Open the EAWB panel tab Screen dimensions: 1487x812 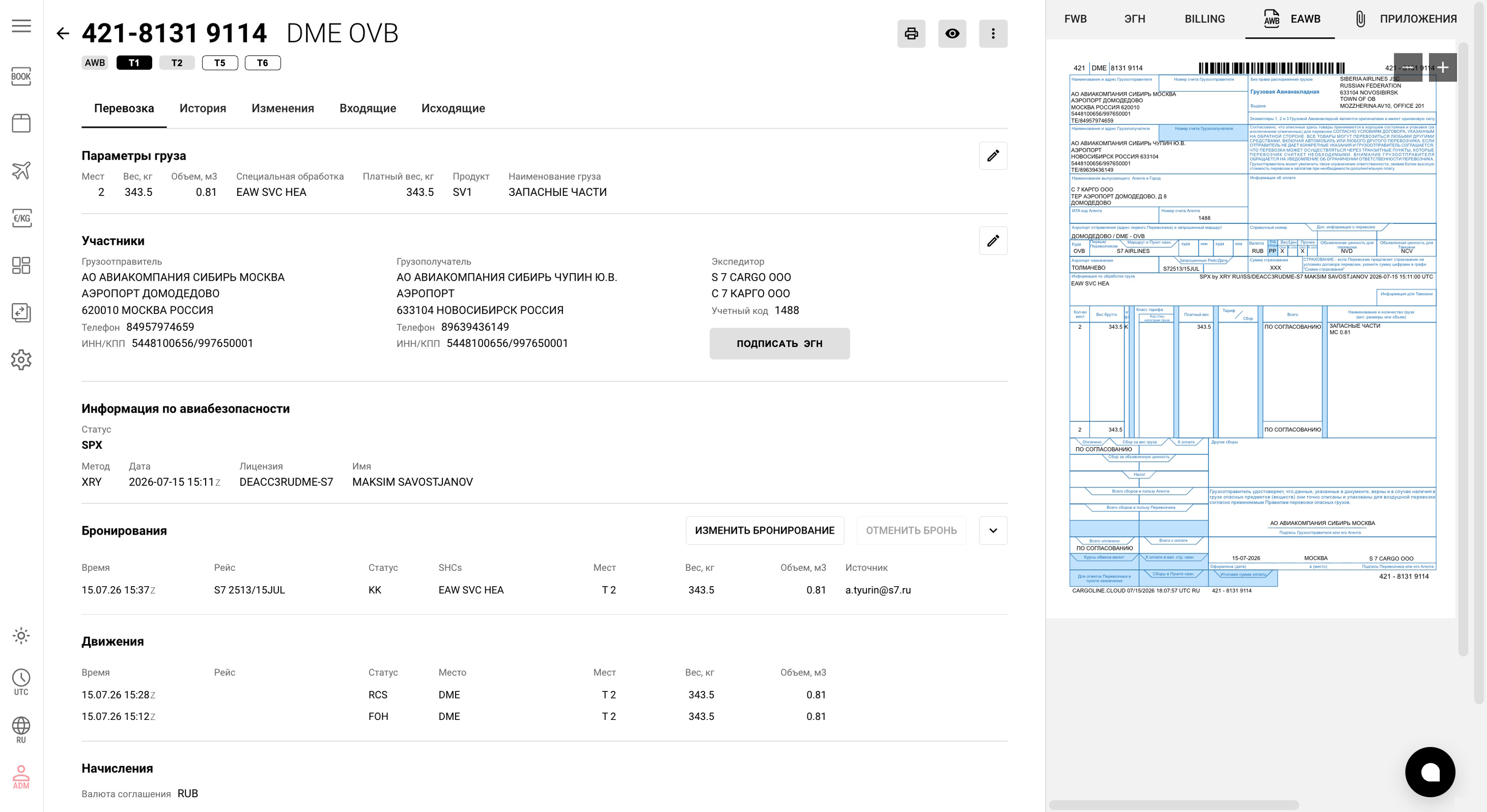tap(1290, 19)
